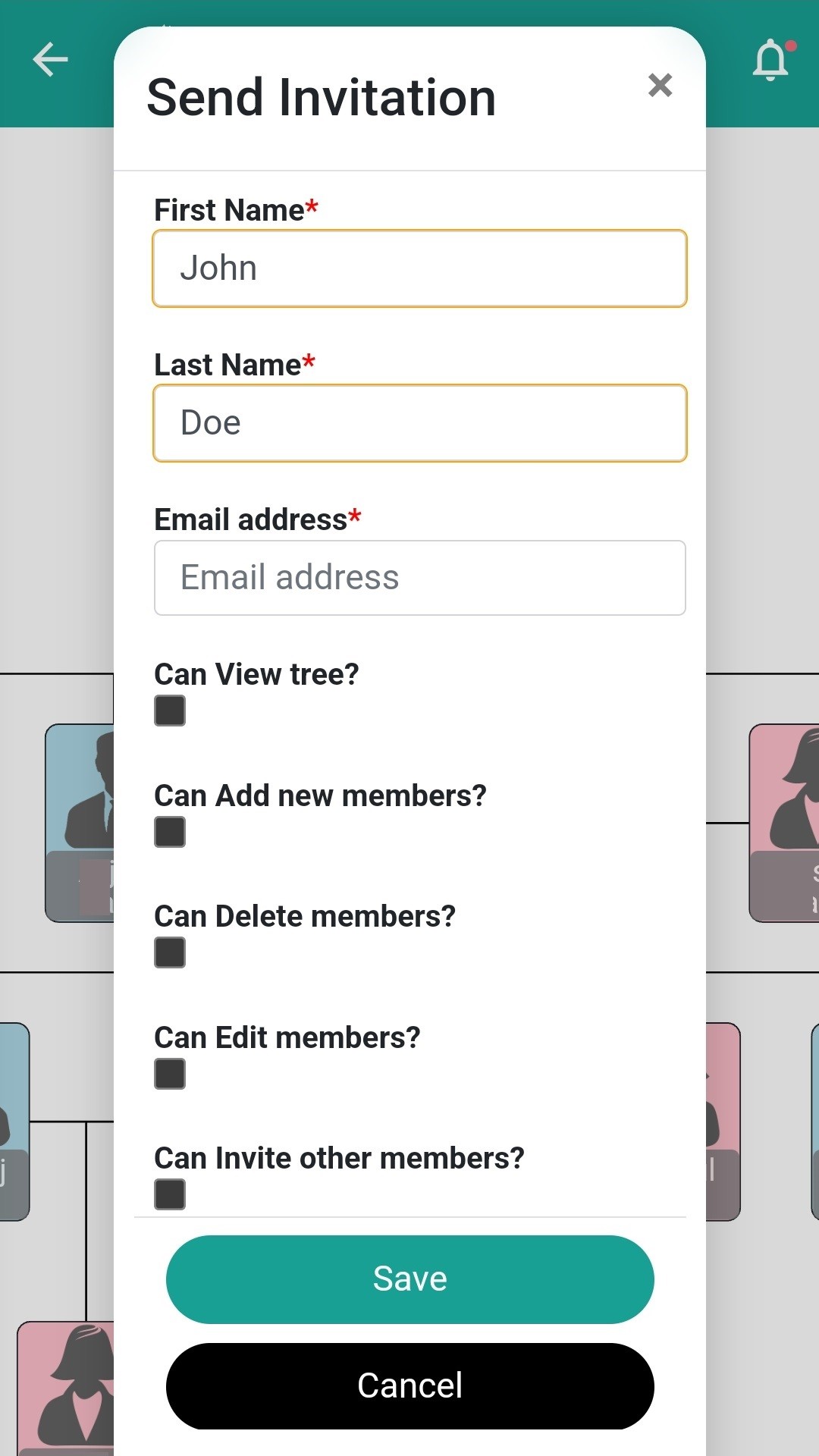Click the Email address label
The width and height of the screenshot is (819, 1456).
[251, 519]
